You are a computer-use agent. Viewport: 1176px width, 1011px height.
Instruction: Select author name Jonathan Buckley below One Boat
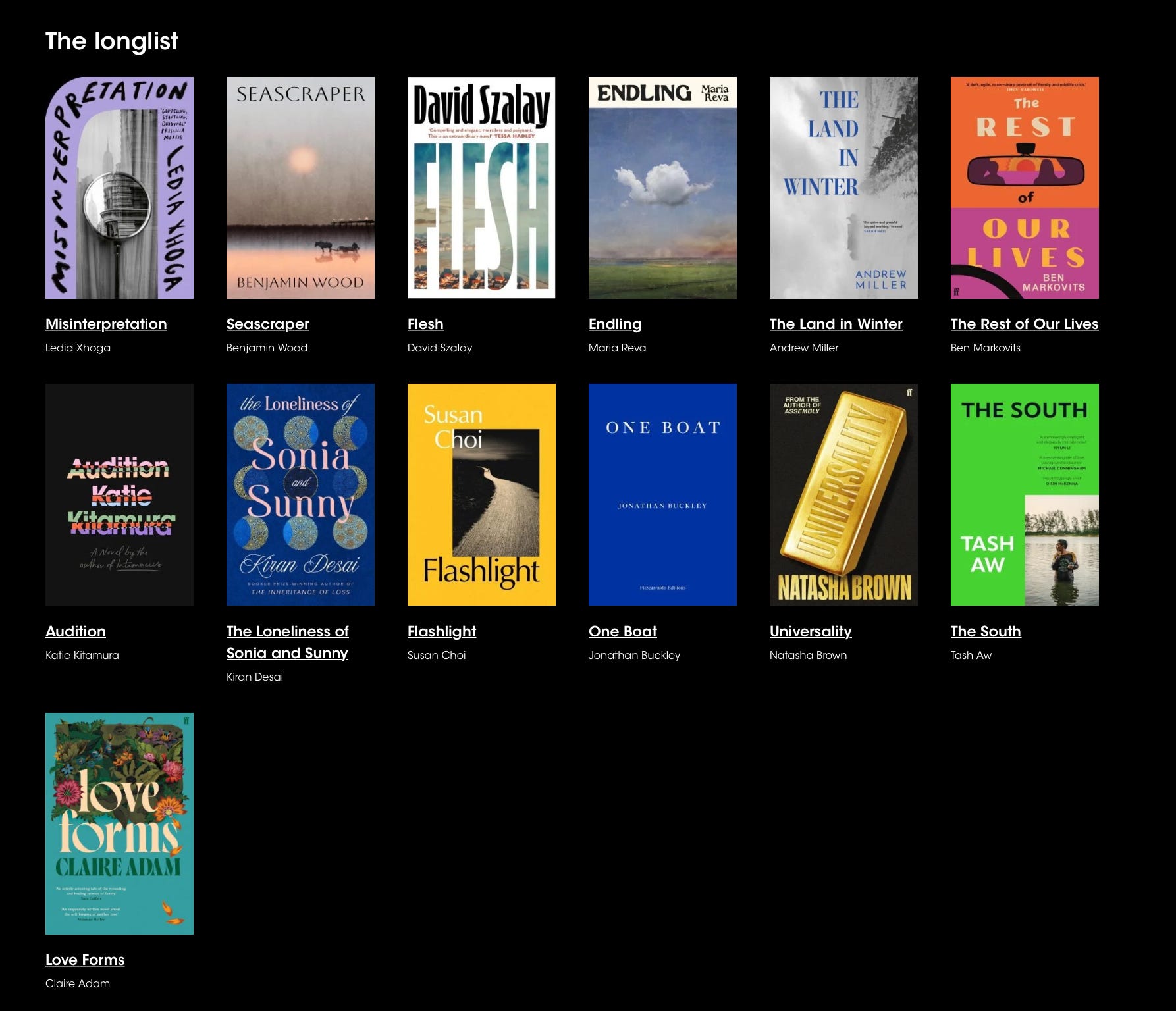point(634,655)
